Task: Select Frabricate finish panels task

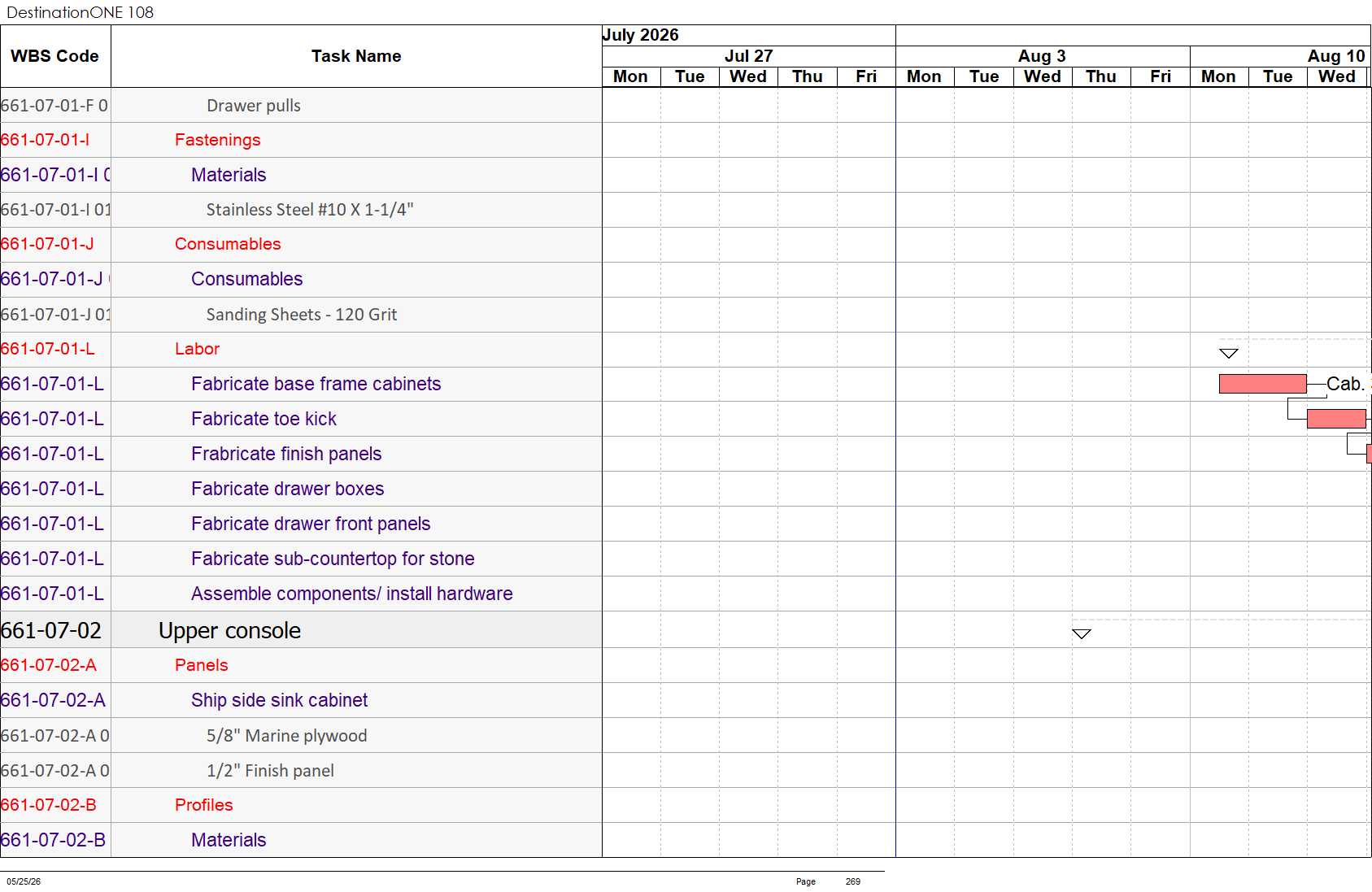Action: coord(286,454)
